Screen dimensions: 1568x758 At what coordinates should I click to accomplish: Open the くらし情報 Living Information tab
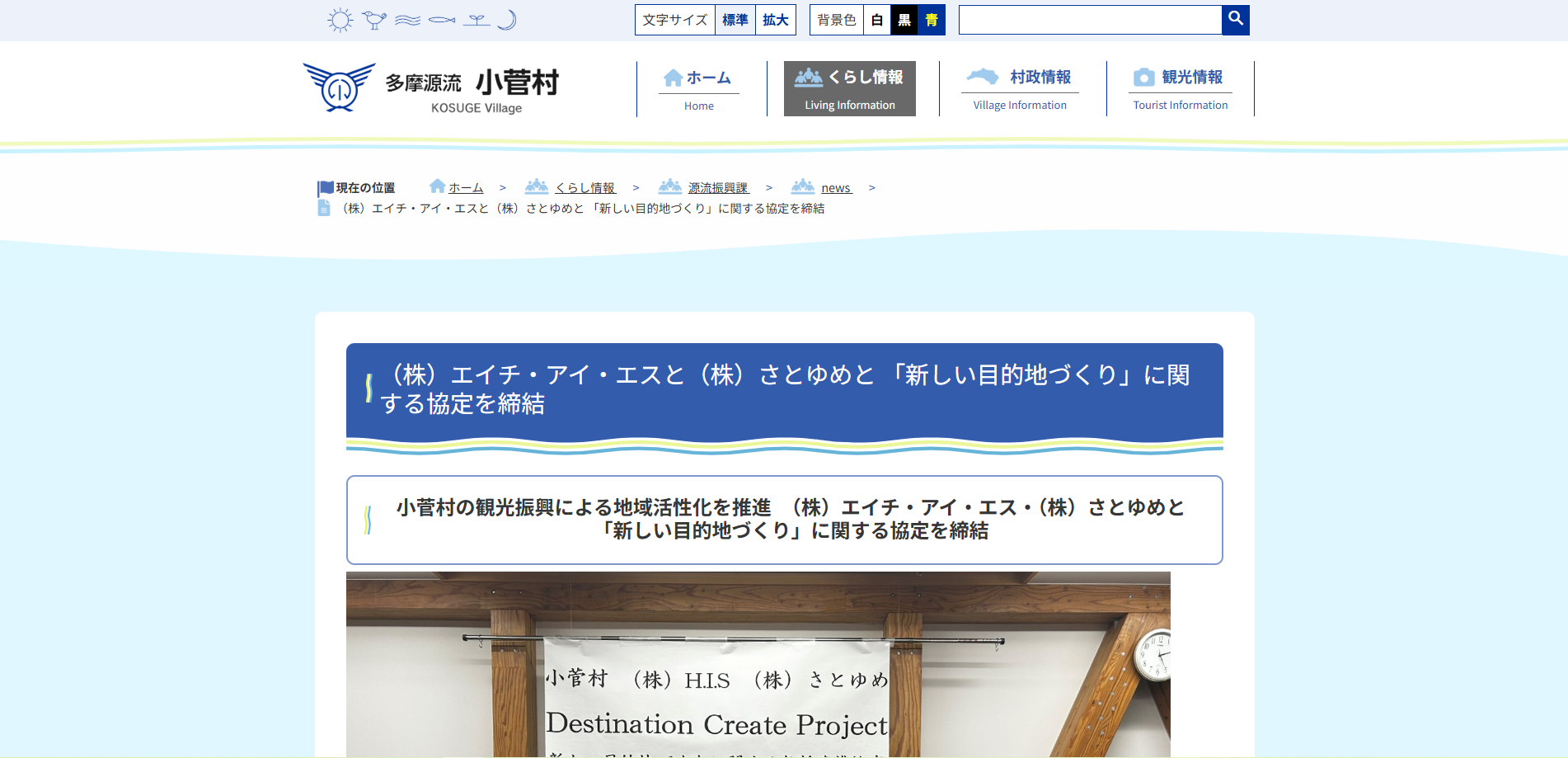[x=850, y=89]
